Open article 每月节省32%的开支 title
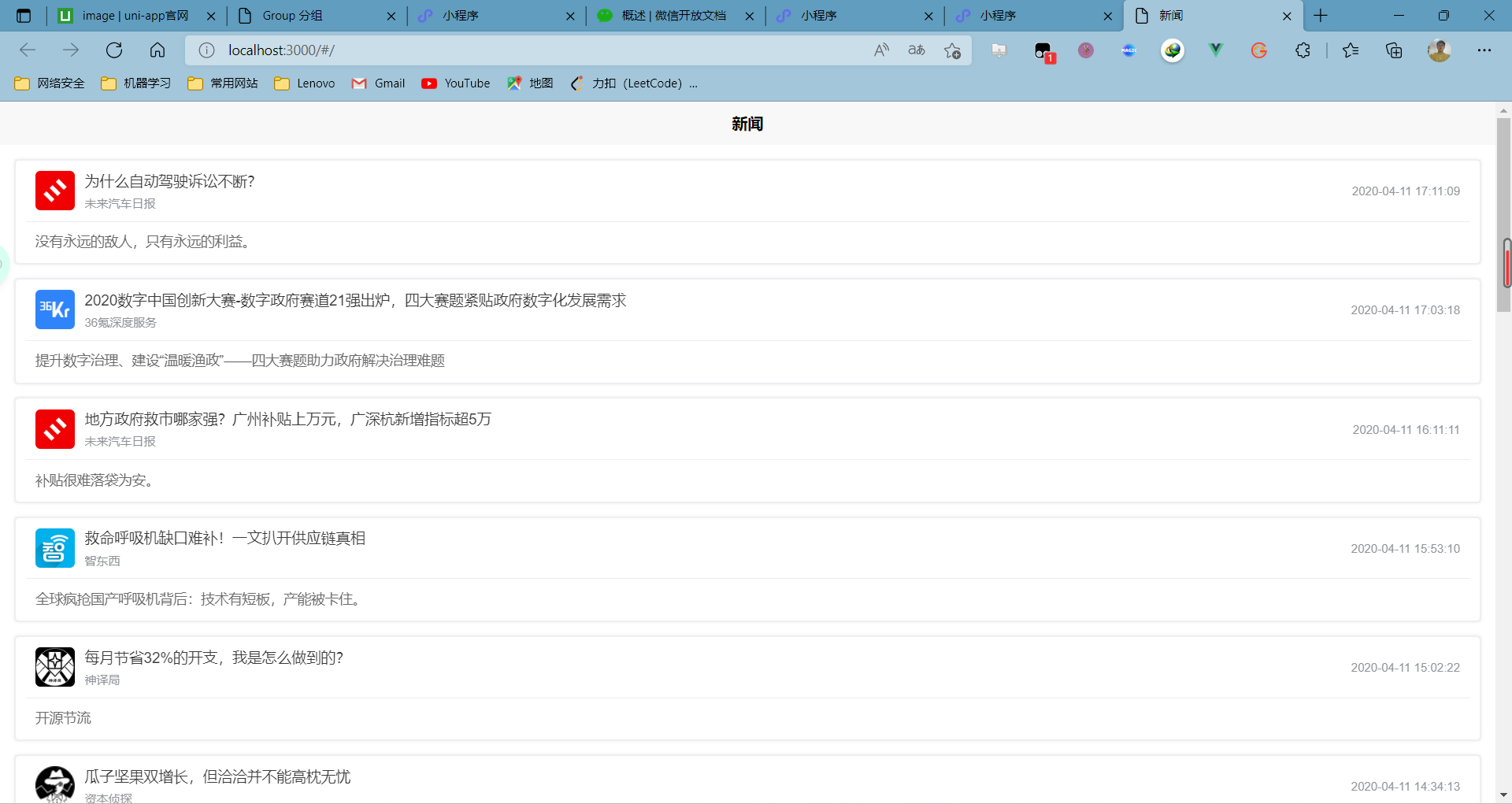The width and height of the screenshot is (1512, 804). [214, 658]
